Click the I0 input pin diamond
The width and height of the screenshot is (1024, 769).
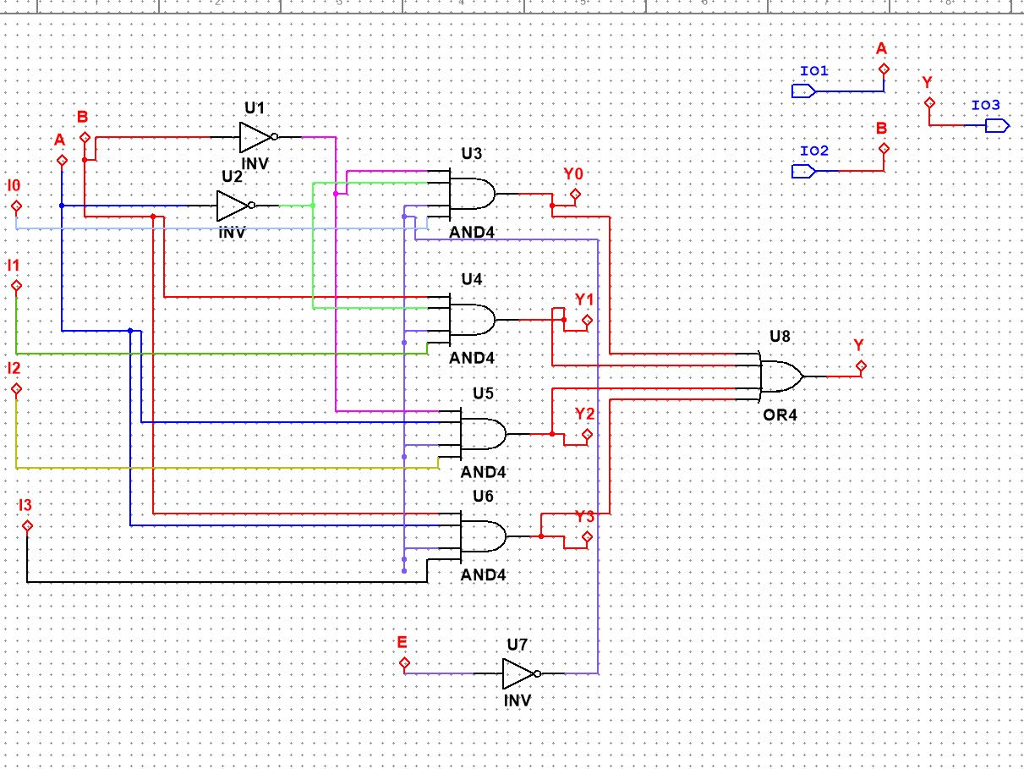pos(16,207)
